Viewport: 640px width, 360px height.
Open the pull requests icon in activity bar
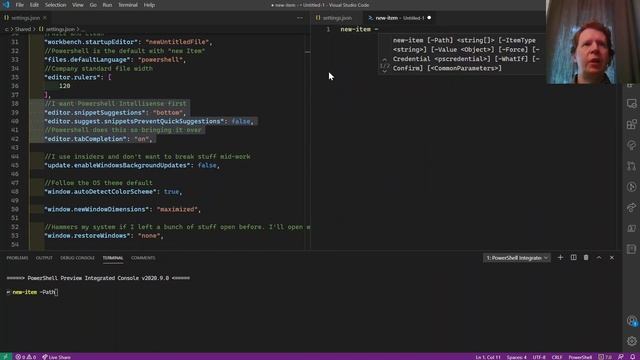pyautogui.click(x=631, y=166)
